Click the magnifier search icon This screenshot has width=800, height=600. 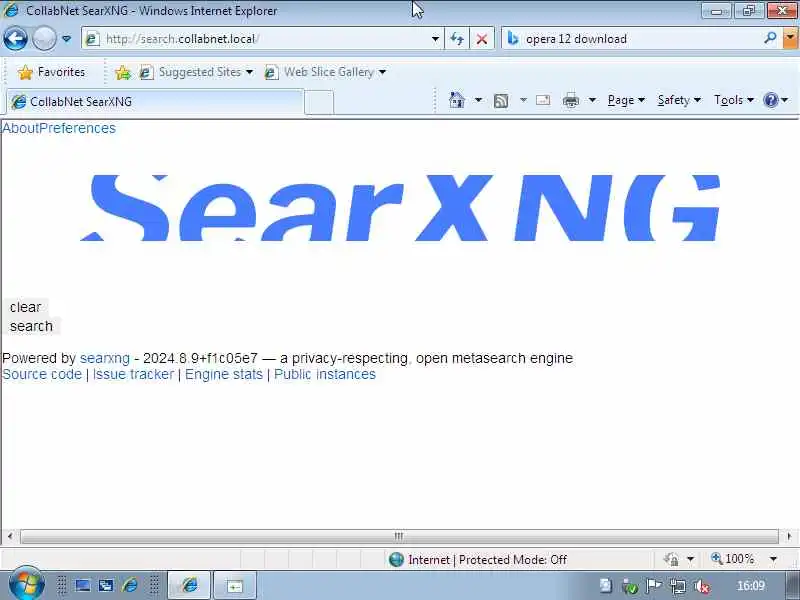point(769,38)
